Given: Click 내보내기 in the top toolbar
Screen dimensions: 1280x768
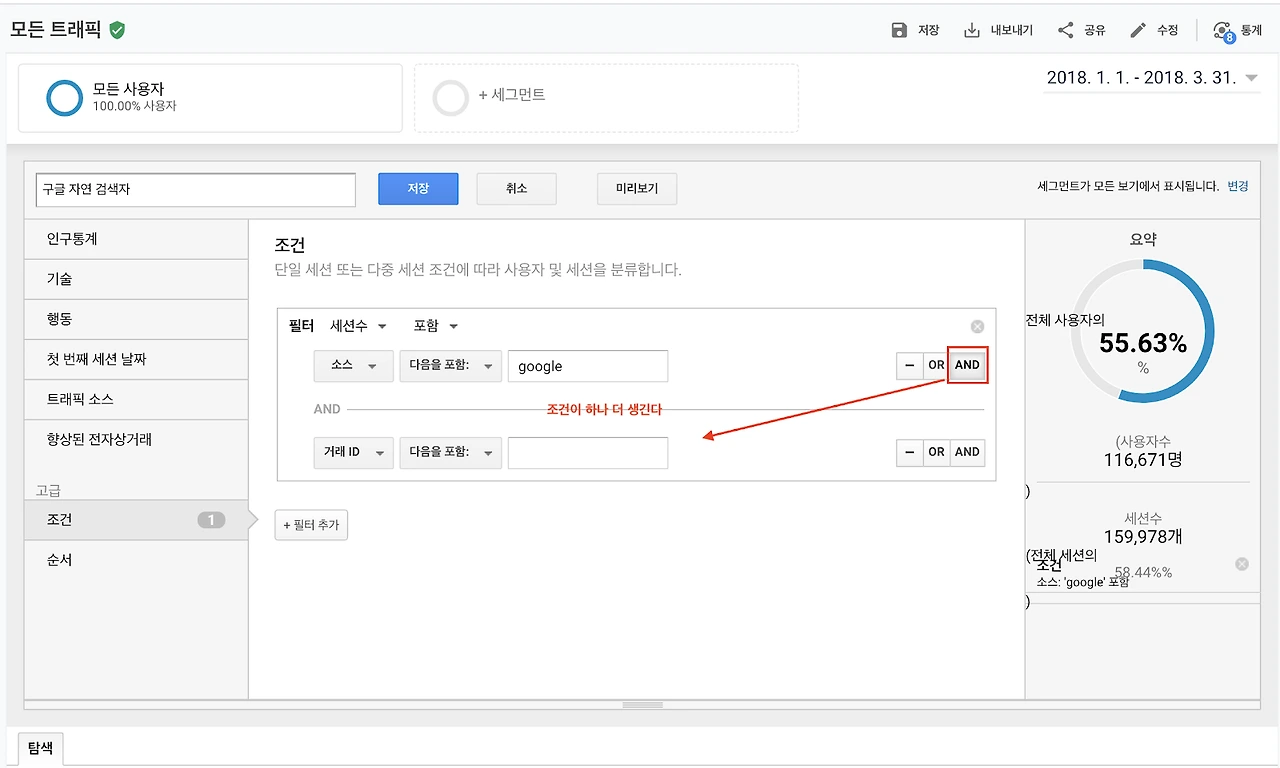Looking at the screenshot, I should 1011,31.
